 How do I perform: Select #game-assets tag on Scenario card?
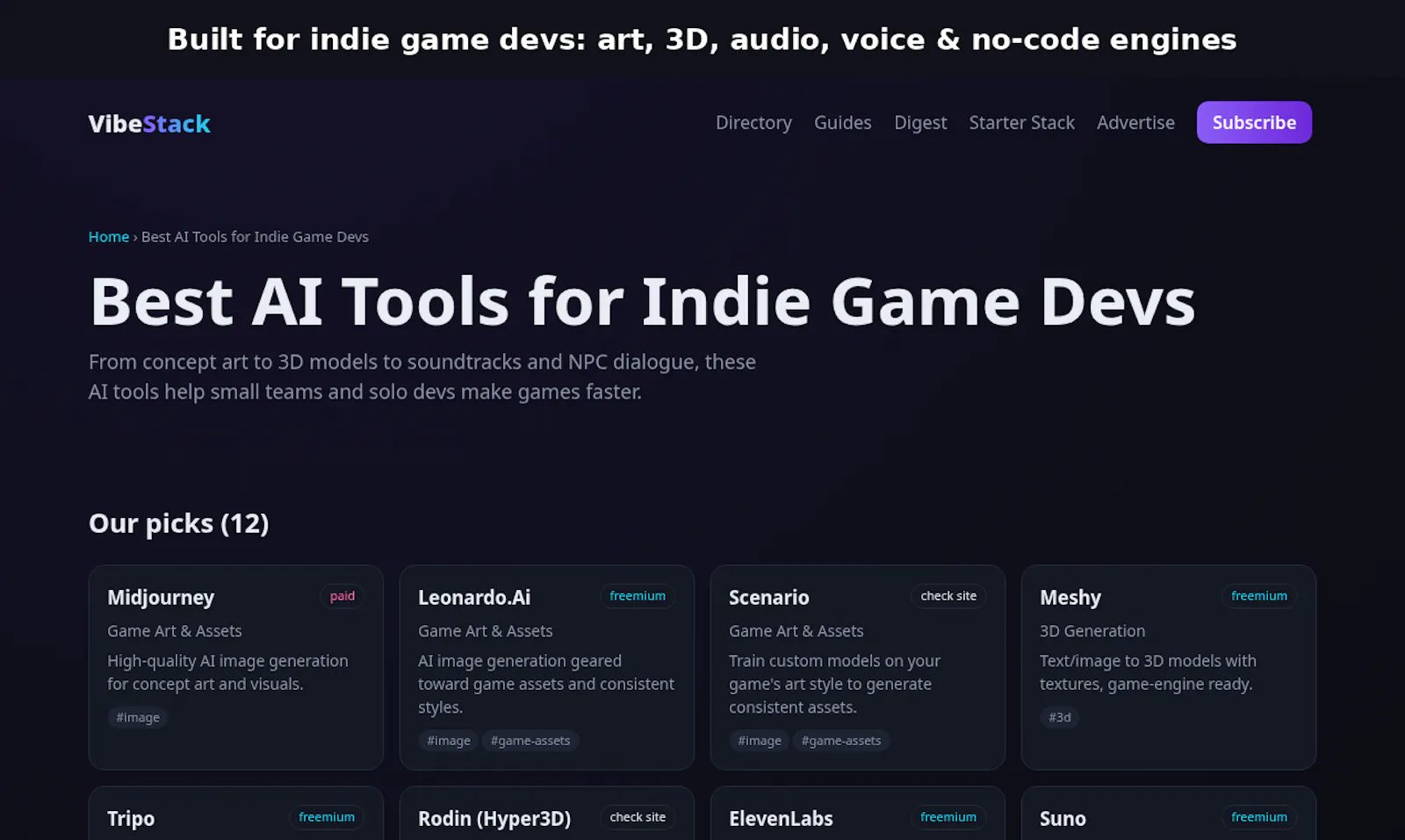(x=841, y=741)
